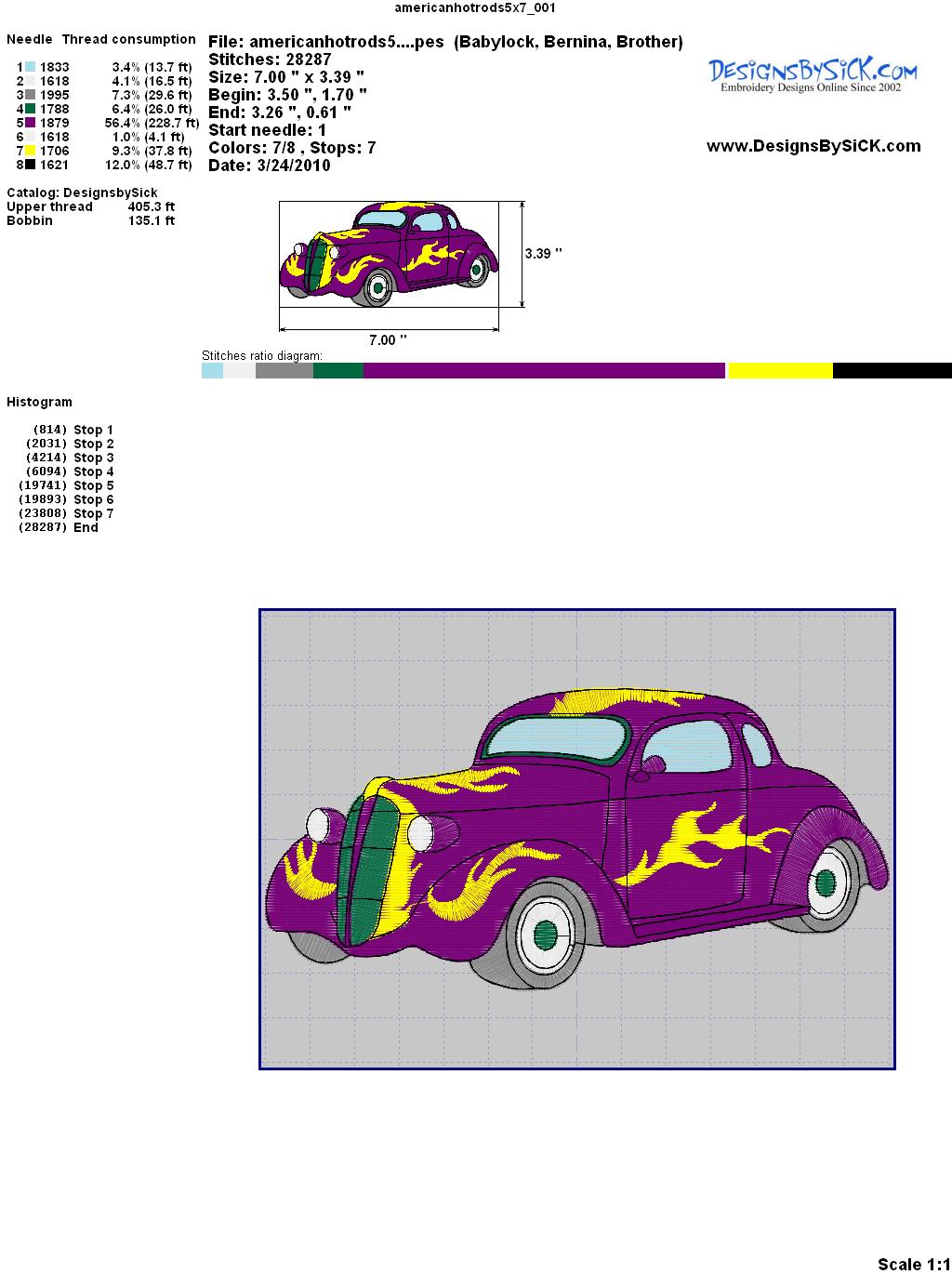Image resolution: width=952 pixels, height=1274 pixels.
Task: Select the small hot rod thumbnail preview
Action: coord(389,253)
